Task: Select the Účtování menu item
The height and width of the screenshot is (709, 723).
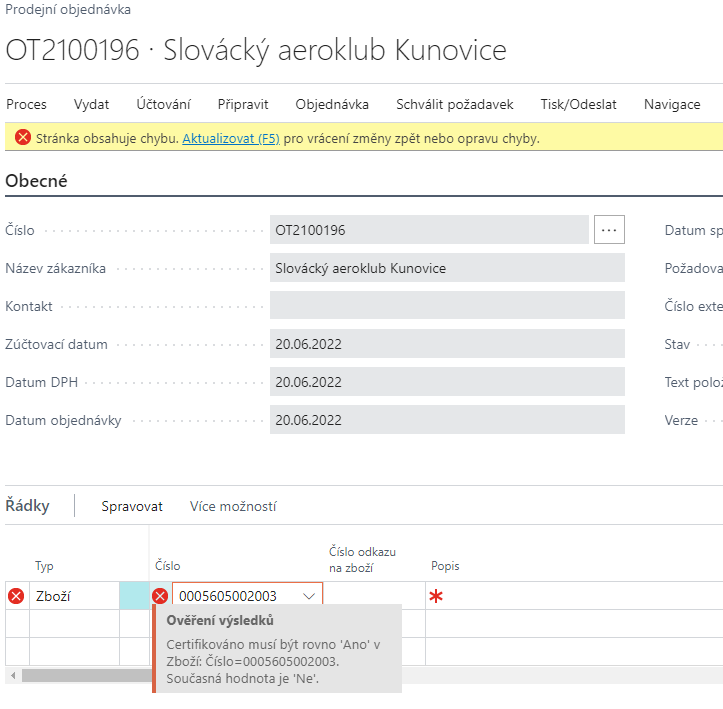Action: 163,104
